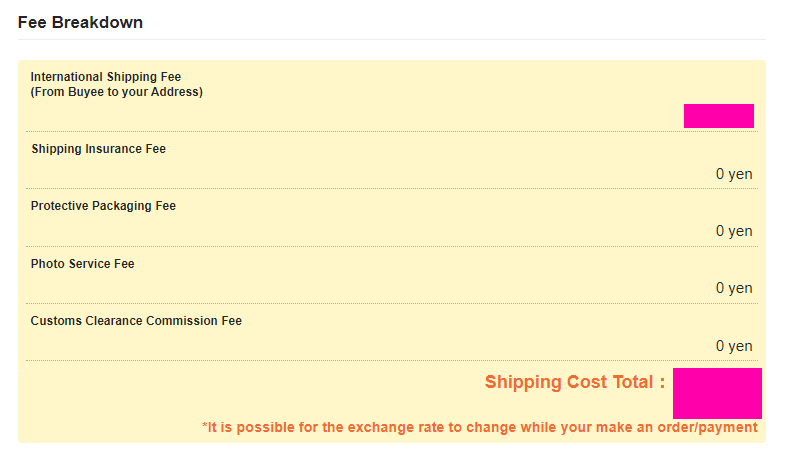Select the Customs Clearance Commission Fee label

[x=136, y=321]
